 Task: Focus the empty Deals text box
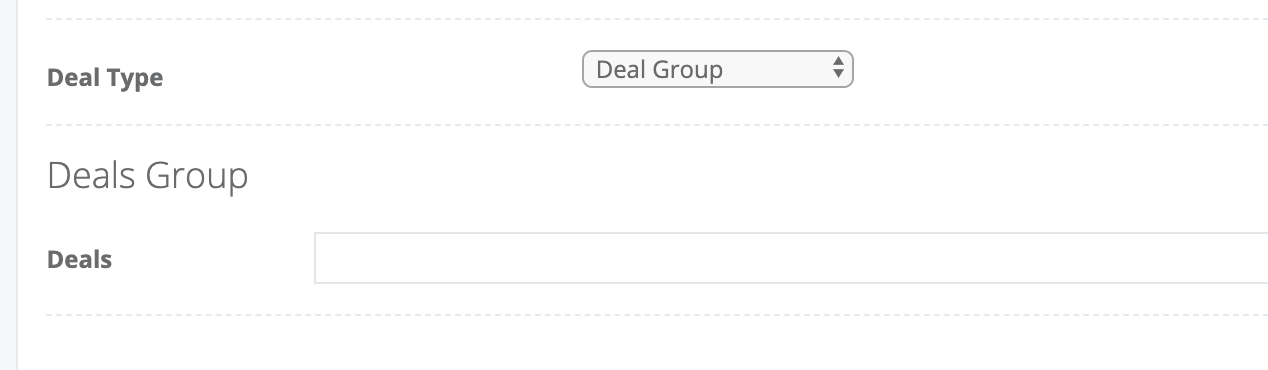tap(791, 258)
